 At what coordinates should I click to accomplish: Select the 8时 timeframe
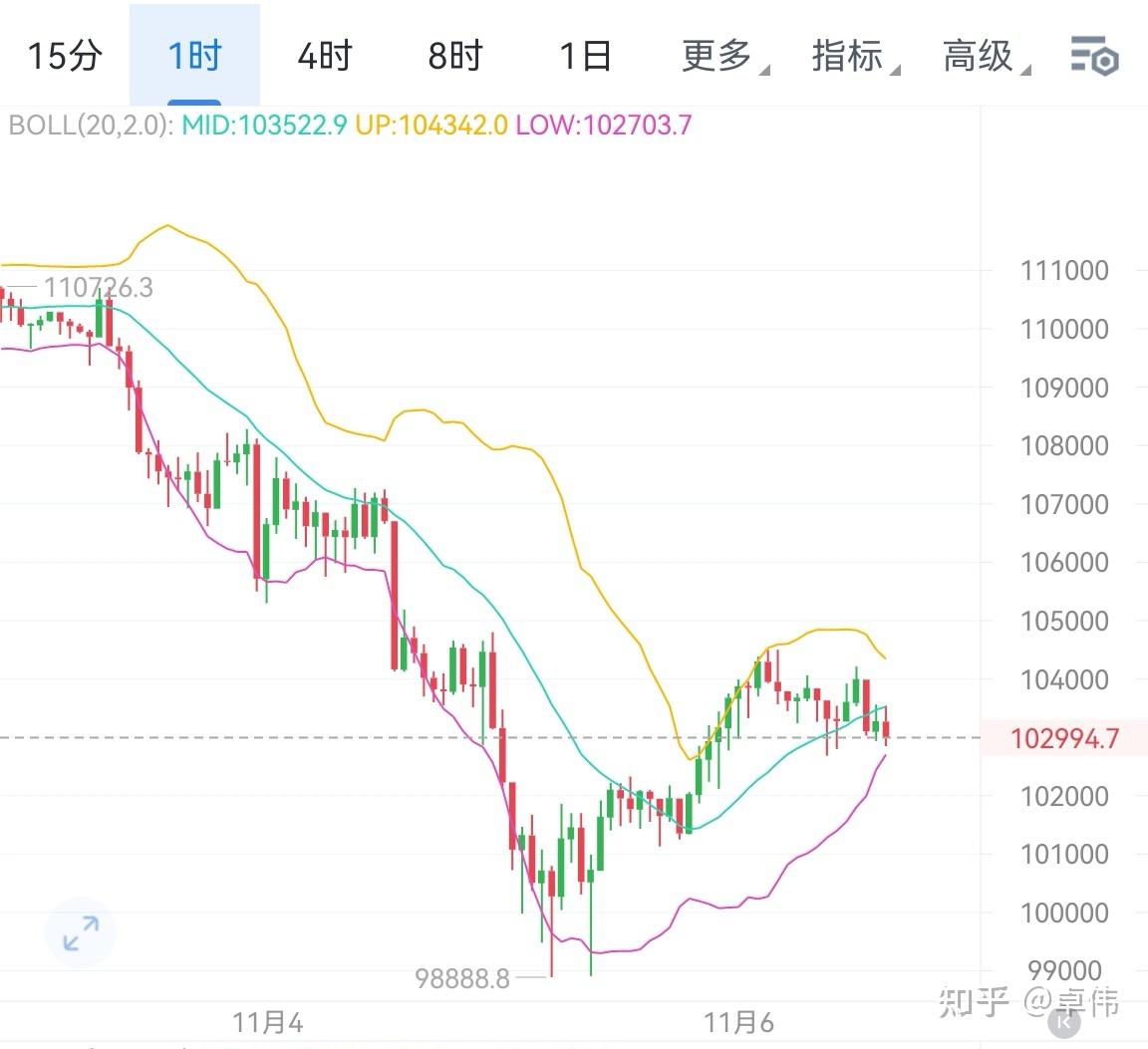(454, 57)
